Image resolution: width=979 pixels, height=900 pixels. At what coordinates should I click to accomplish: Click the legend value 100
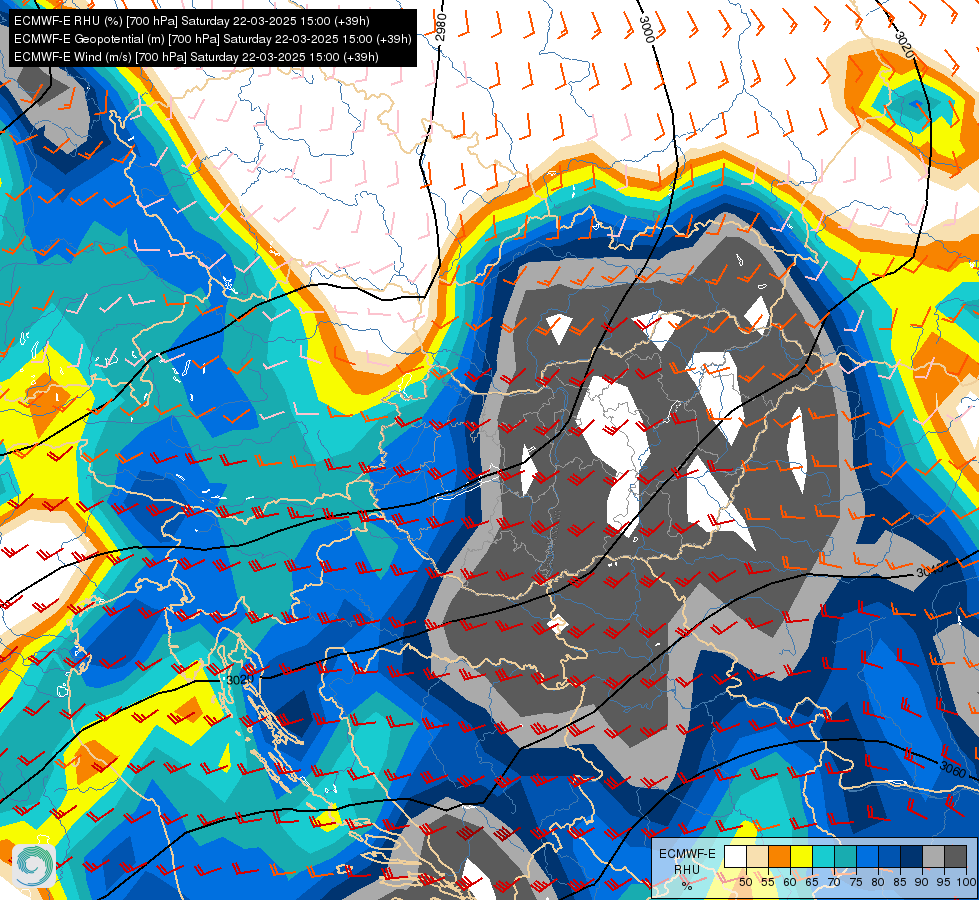(967, 883)
